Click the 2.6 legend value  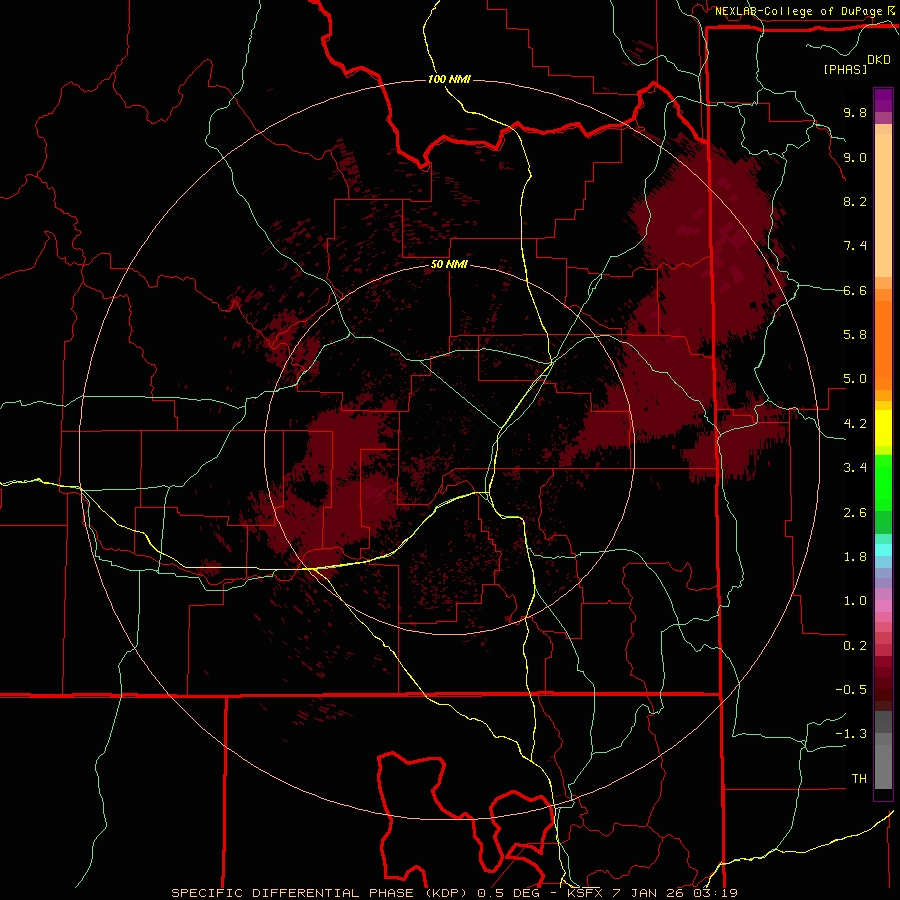(x=855, y=513)
